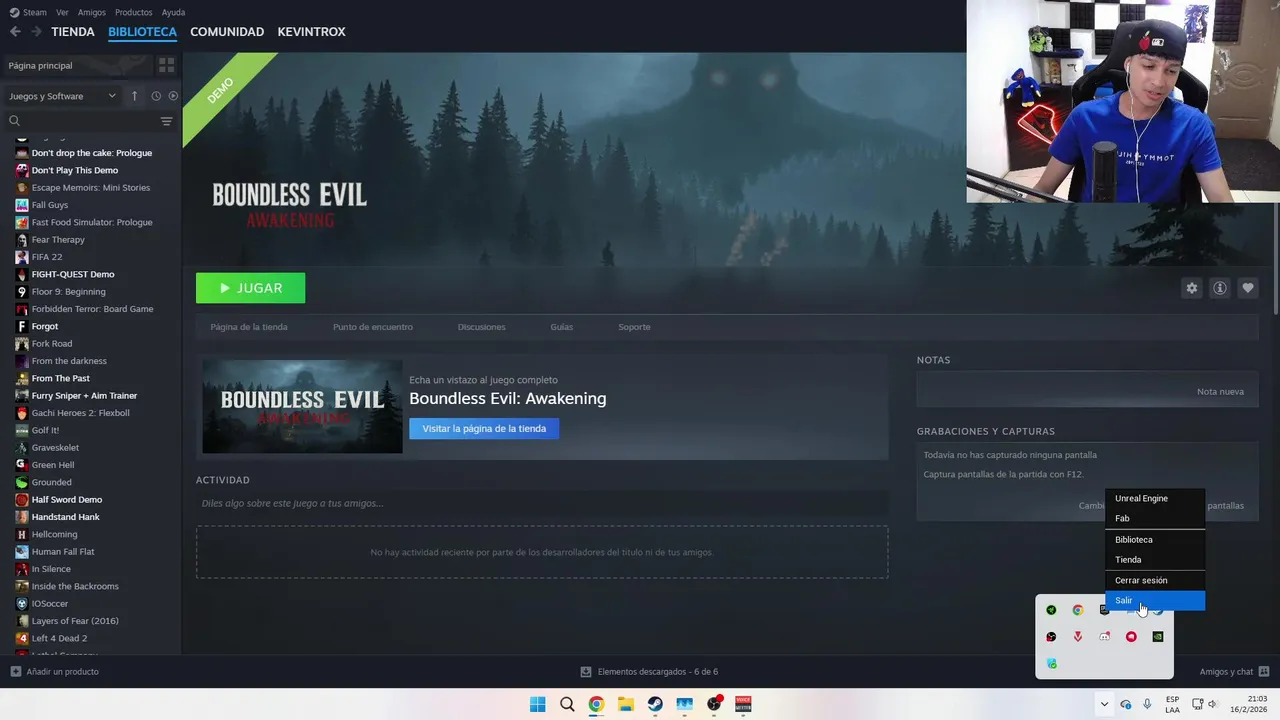Add game to favorites heart icon
This screenshot has height=720, width=1280.
[x=1247, y=288]
